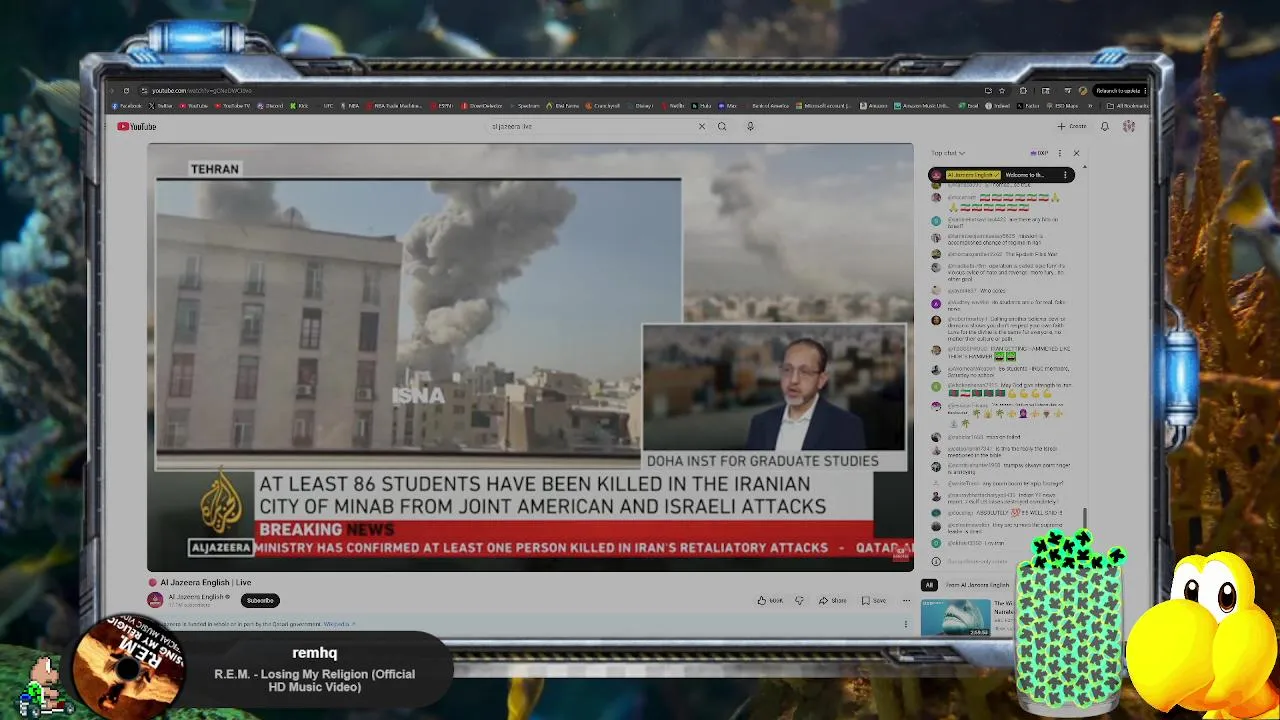Open the Discord bookmark
The height and width of the screenshot is (720, 1280).
(271, 106)
